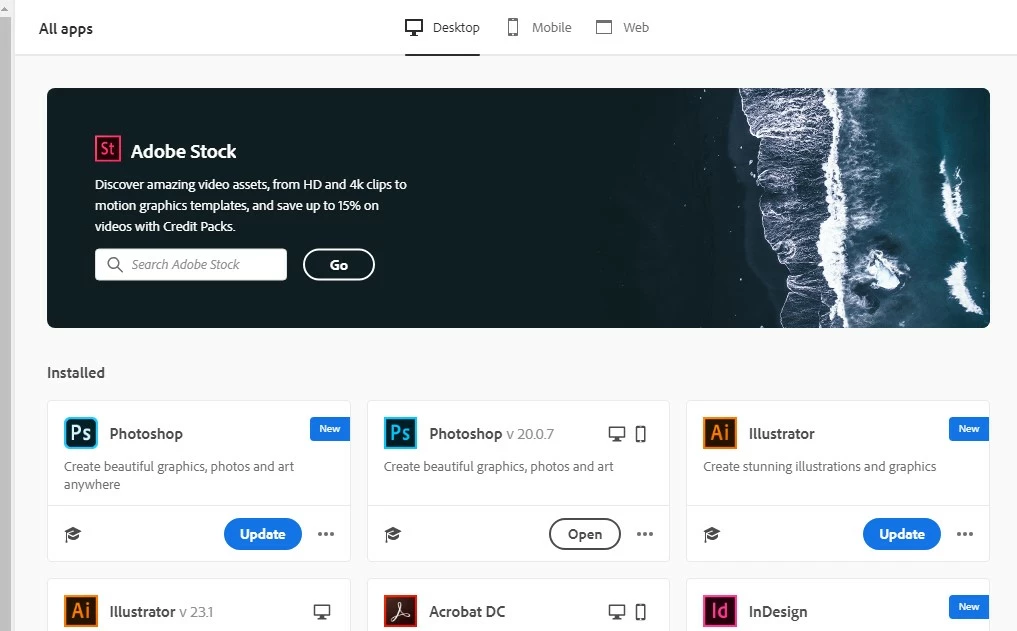Click the Web browser icon in tab bar

click(x=604, y=27)
